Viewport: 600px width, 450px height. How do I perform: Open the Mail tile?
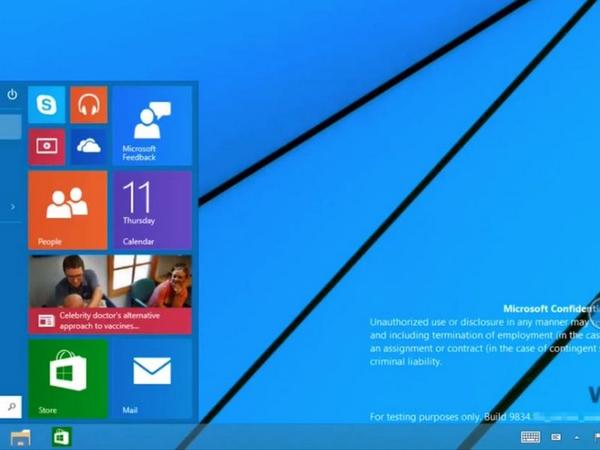[x=152, y=379]
